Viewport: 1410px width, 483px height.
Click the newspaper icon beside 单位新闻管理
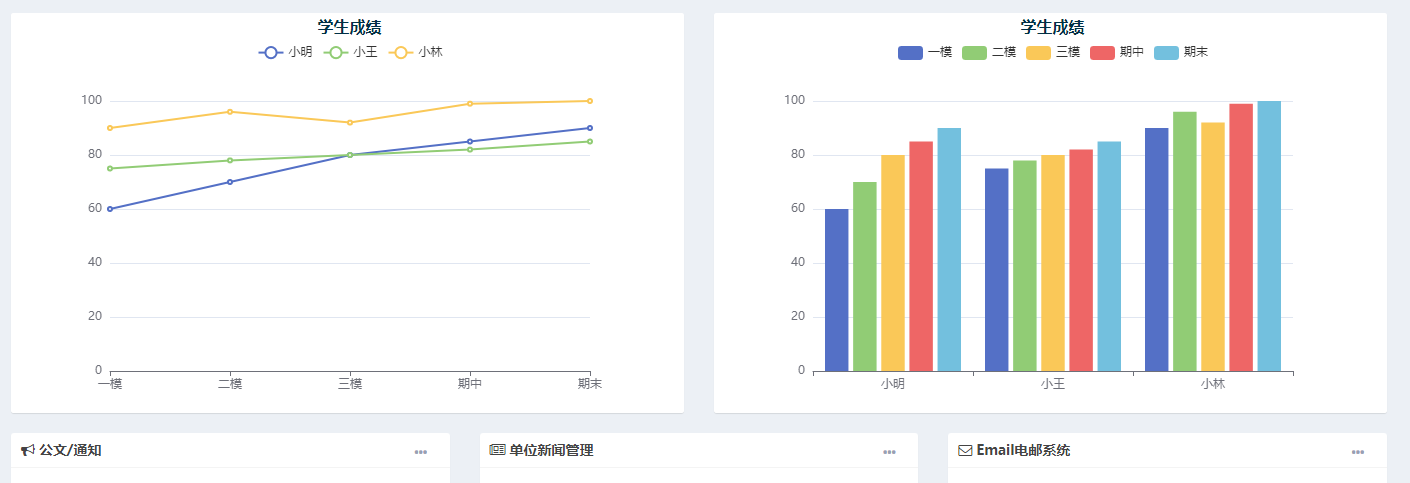(497, 451)
